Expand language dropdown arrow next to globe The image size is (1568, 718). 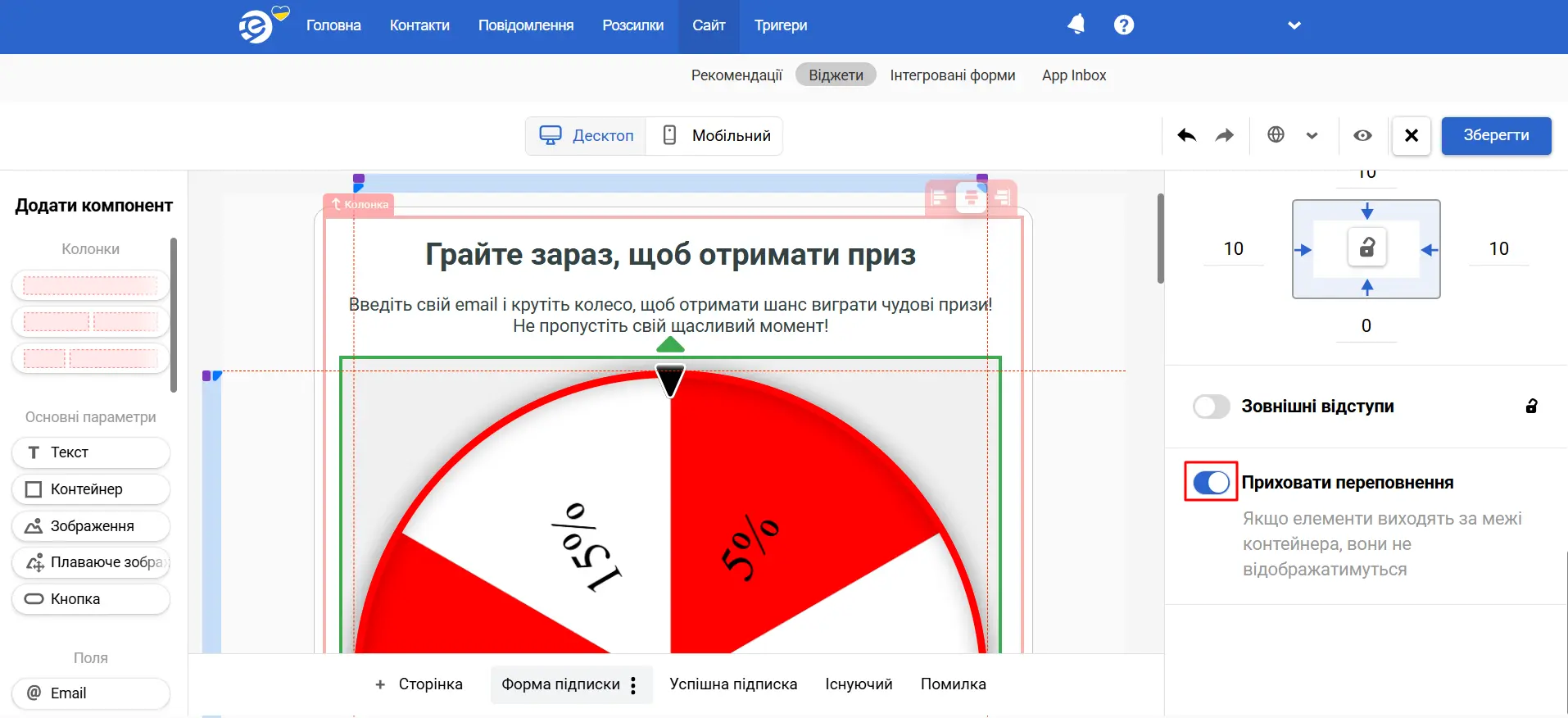[1312, 136]
